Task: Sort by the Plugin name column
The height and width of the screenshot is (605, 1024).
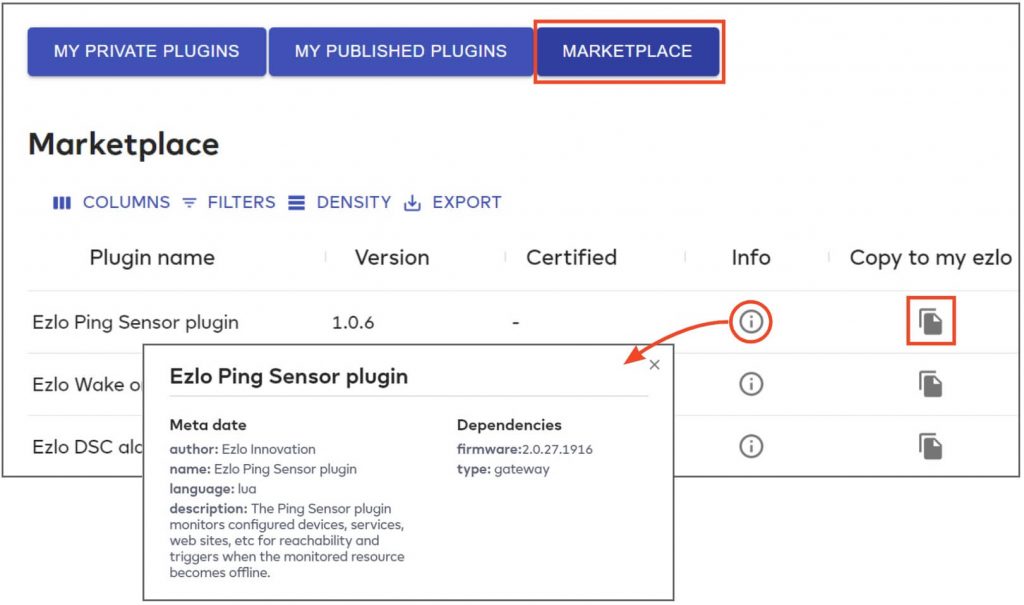Action: [152, 258]
